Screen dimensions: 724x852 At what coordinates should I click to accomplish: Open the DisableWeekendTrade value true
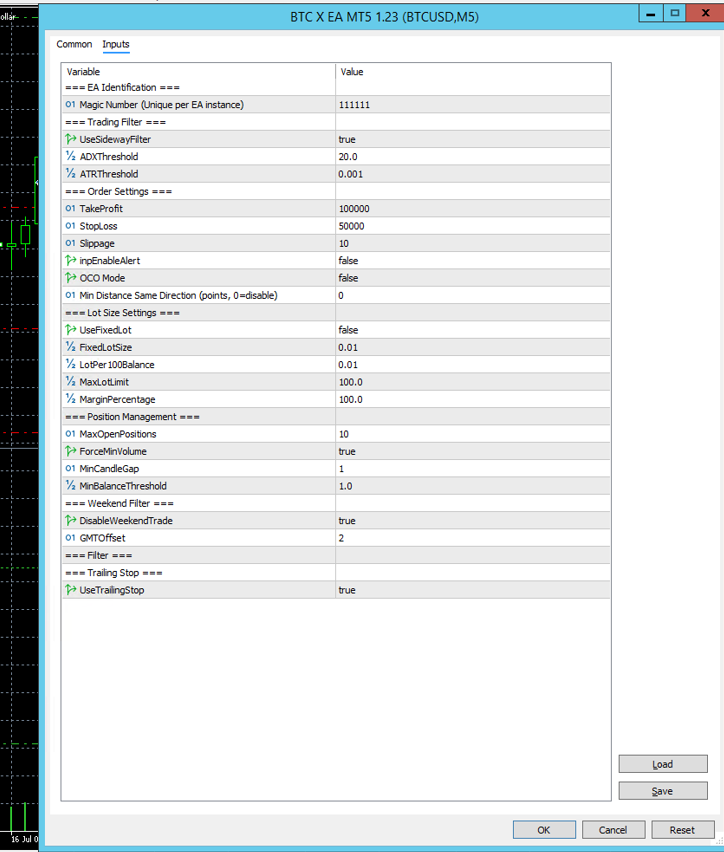(x=473, y=521)
